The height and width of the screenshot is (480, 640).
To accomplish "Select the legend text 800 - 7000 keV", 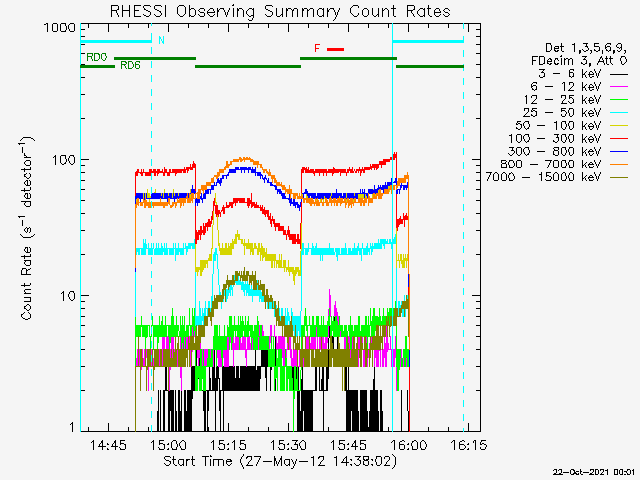I will pyautogui.click(x=551, y=164).
